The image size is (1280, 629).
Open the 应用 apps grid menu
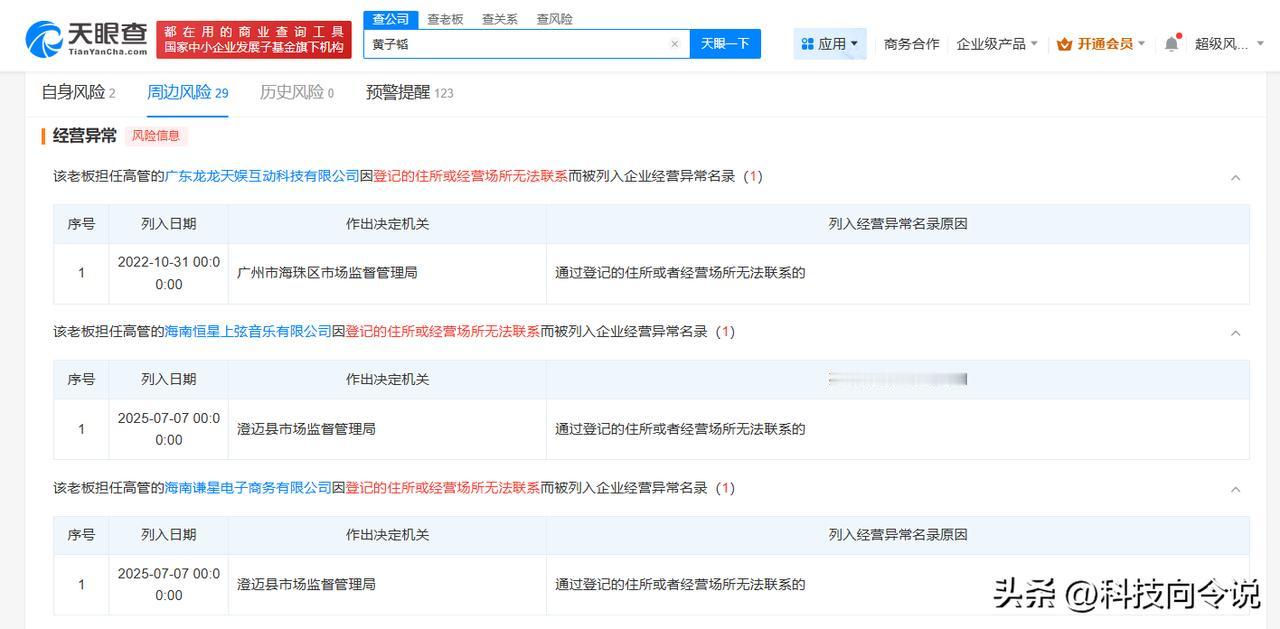click(830, 44)
